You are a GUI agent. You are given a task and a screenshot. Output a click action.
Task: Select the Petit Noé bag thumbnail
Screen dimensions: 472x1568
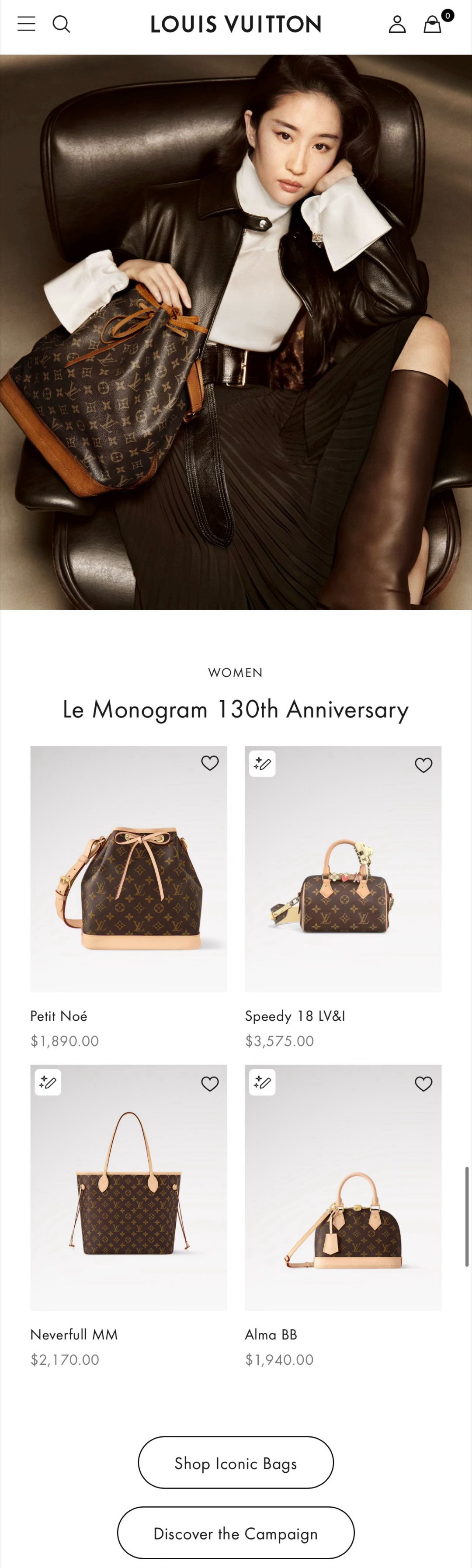(x=129, y=869)
